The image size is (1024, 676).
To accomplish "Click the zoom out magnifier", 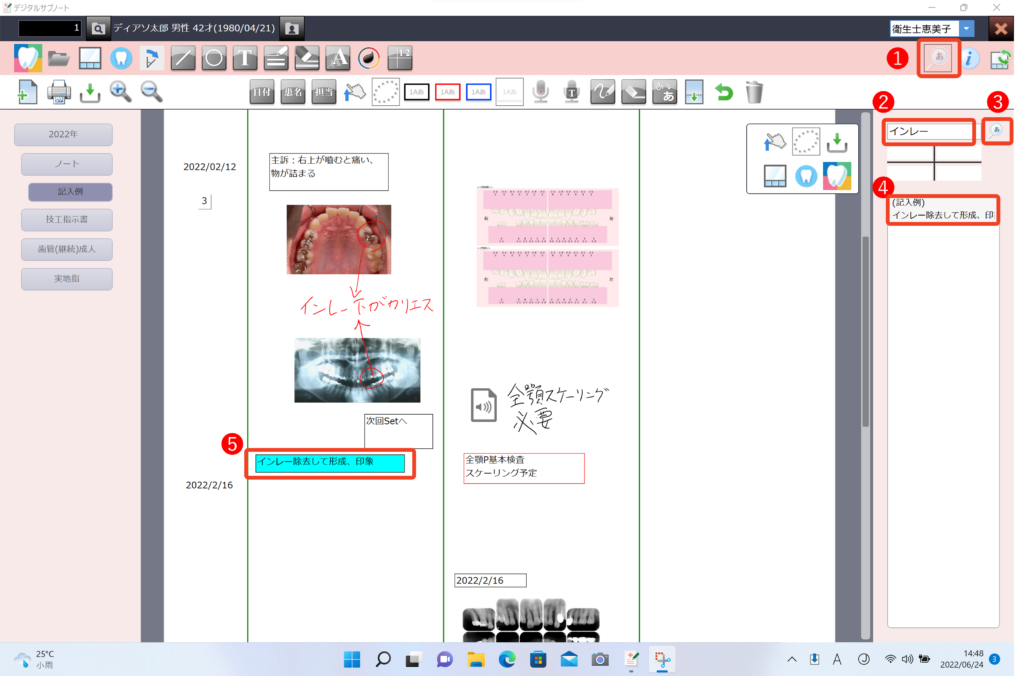I will click(152, 92).
